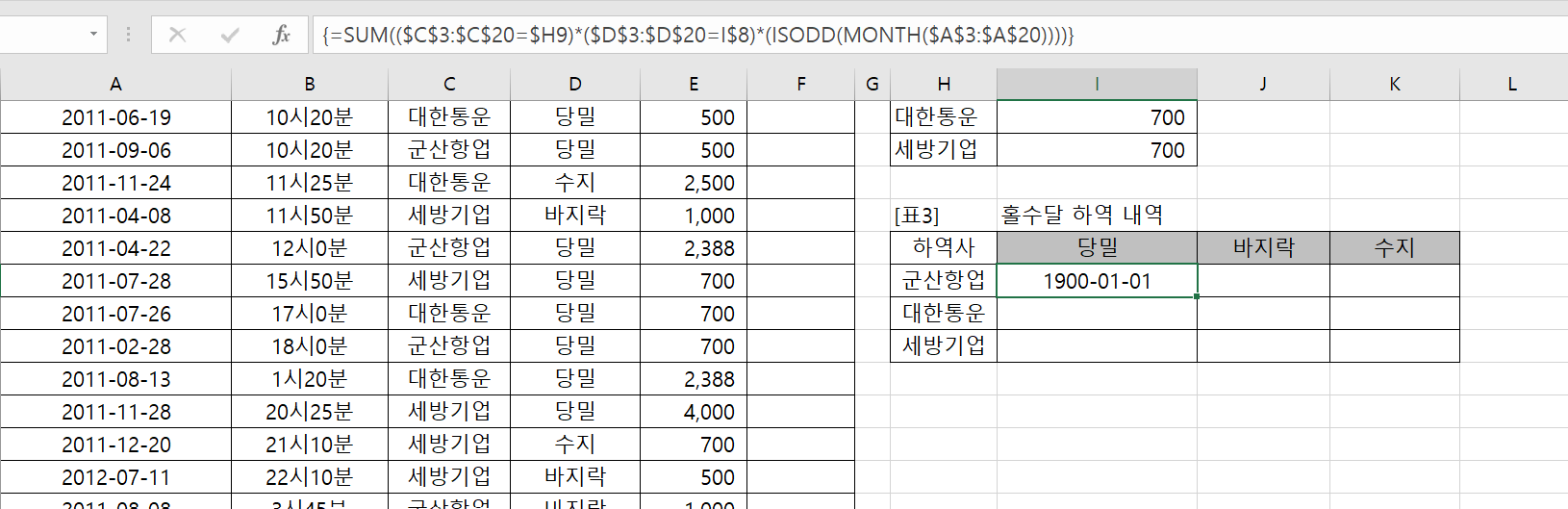
Task: Click the 바지락 header cell in 표3
Action: pyautogui.click(x=1263, y=248)
